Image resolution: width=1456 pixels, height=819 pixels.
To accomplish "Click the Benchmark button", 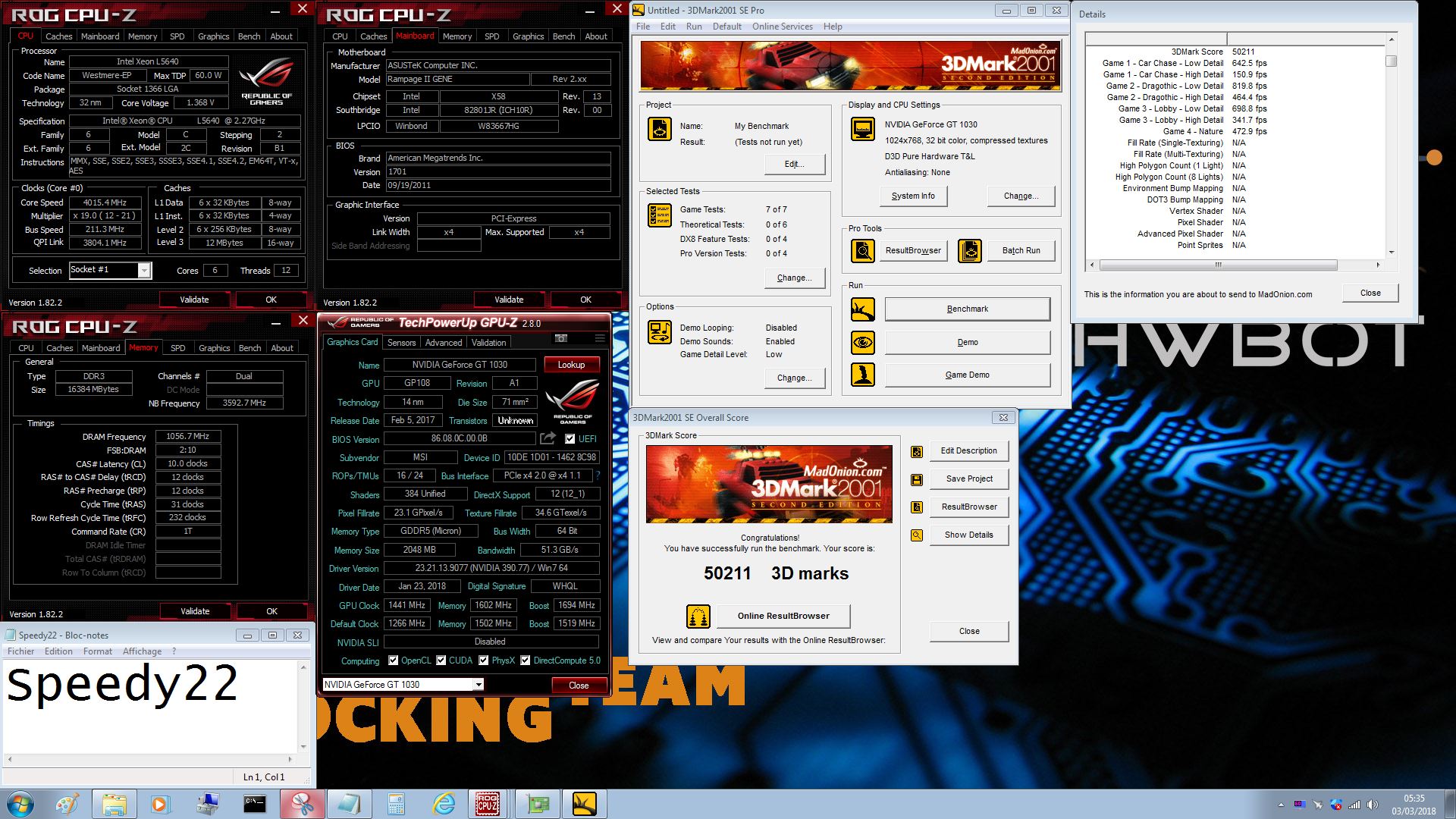I will pyautogui.click(x=967, y=309).
